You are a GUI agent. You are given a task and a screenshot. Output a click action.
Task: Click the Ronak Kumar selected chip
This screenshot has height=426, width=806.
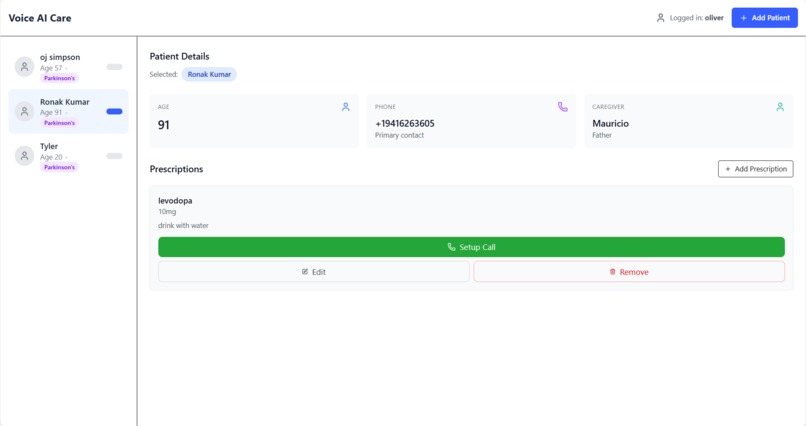tap(209, 75)
